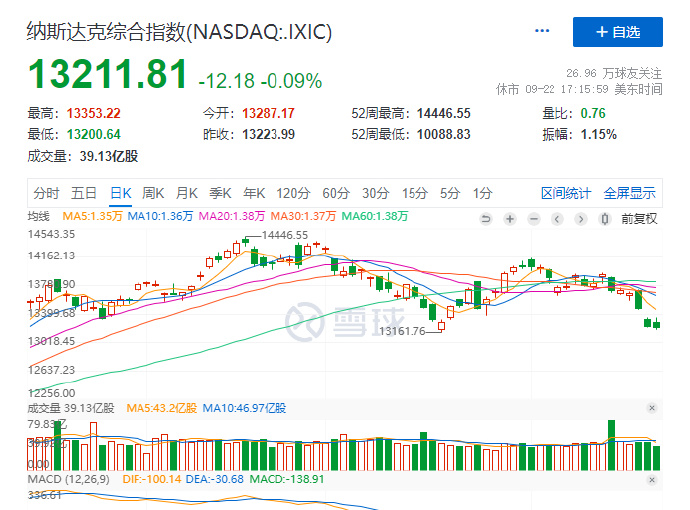This screenshot has height=510, width=690.
Task: Switch to the 120分 chart tab
Action: [293, 193]
